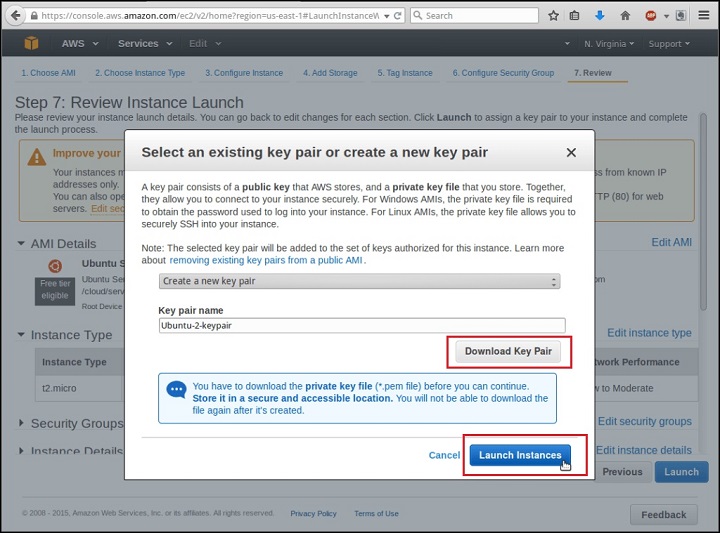Click the address bar URL
The image size is (720, 533).
point(210,16)
